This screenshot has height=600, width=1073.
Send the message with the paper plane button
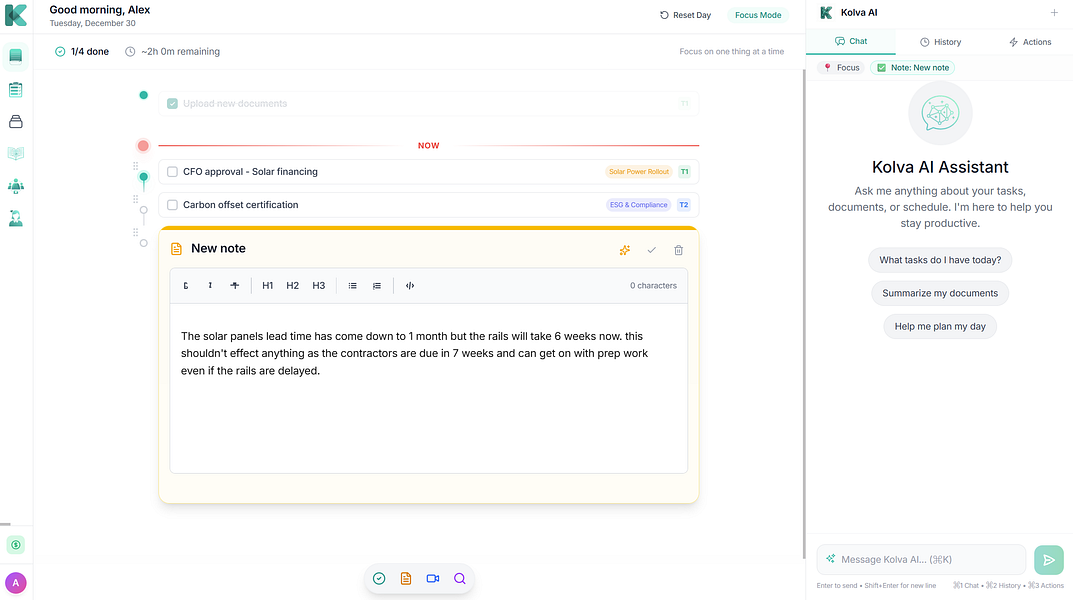pyautogui.click(x=1048, y=560)
